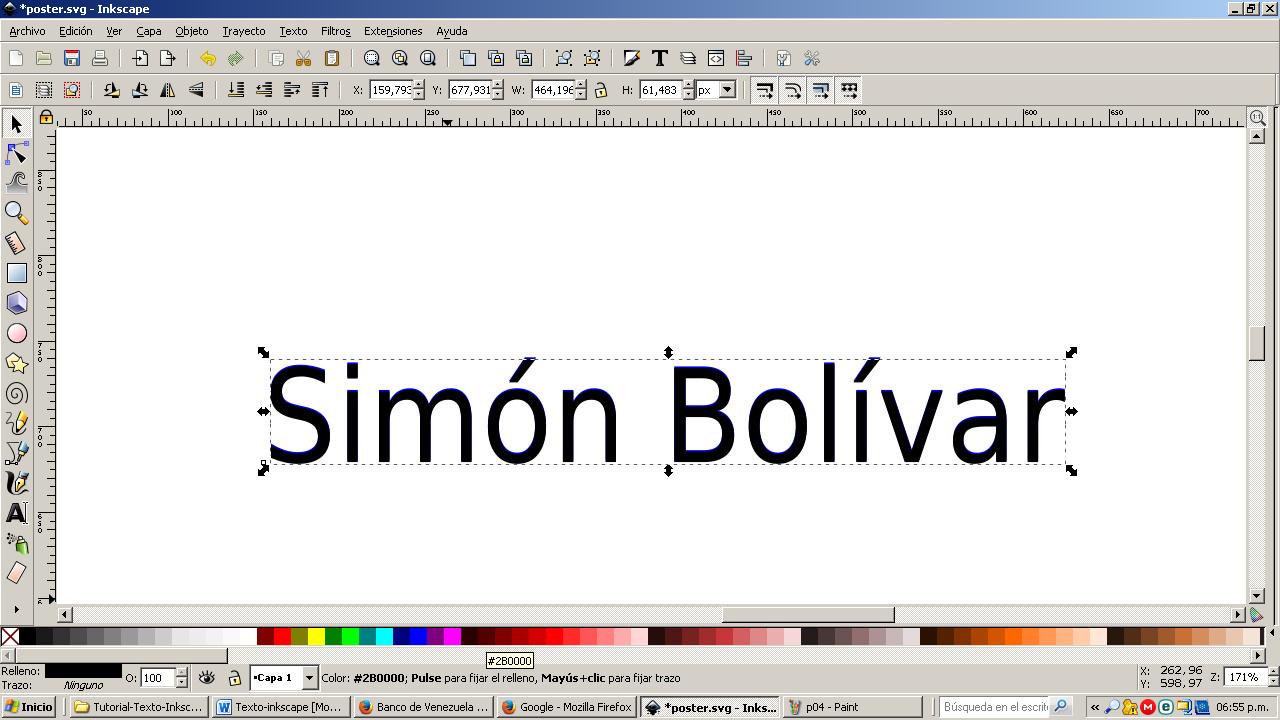Increase the X position stepper
Viewport: 1280px width, 720px height.
point(419,85)
